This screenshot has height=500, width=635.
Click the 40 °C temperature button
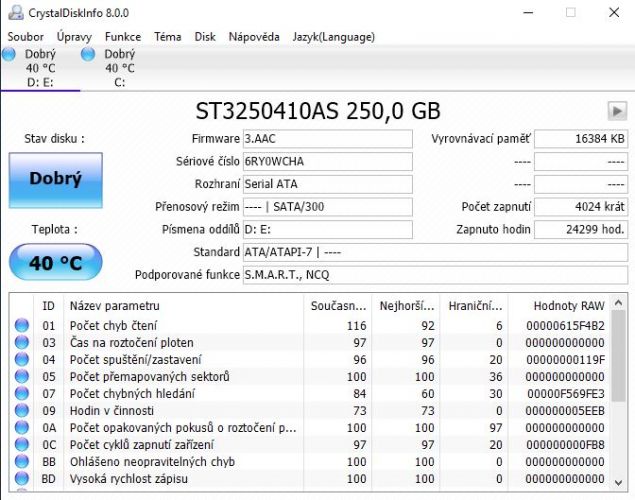coord(55,262)
